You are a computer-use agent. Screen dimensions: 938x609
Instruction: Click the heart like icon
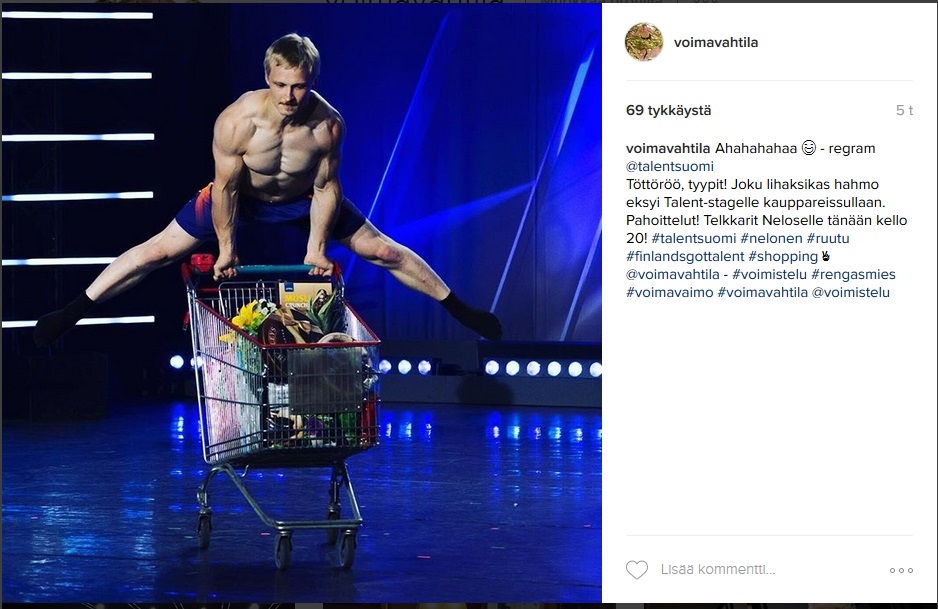[x=636, y=570]
